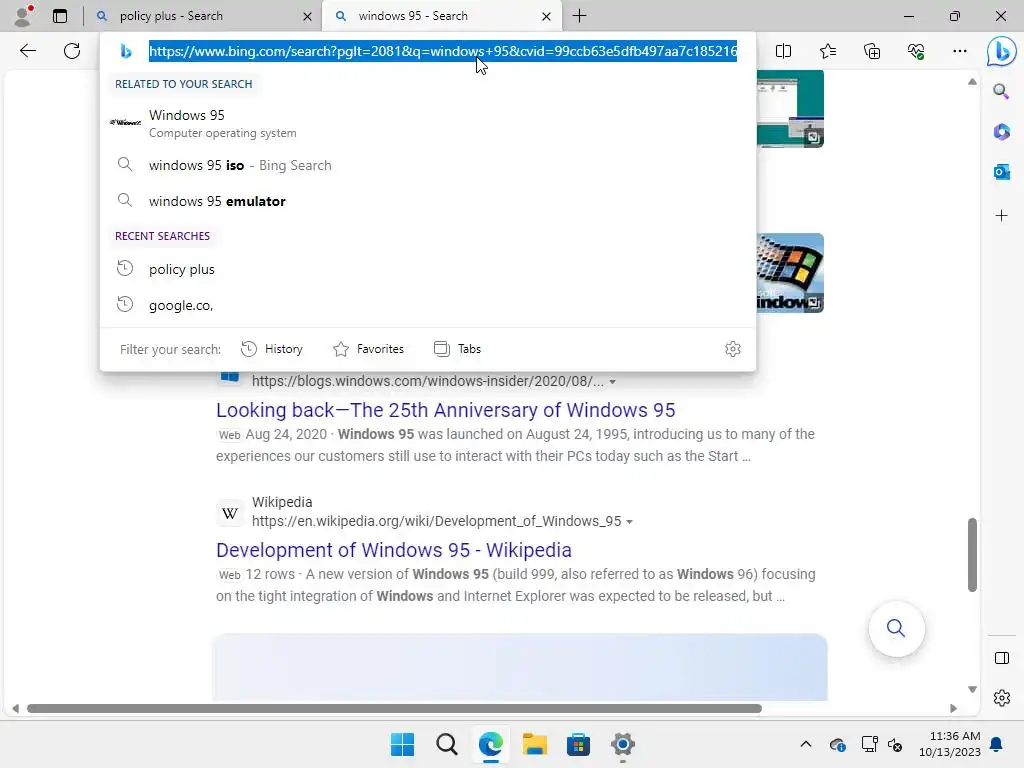Viewport: 1024px width, 768px height.
Task: Choose the windows 95 iso suggestion
Action: pos(428,165)
